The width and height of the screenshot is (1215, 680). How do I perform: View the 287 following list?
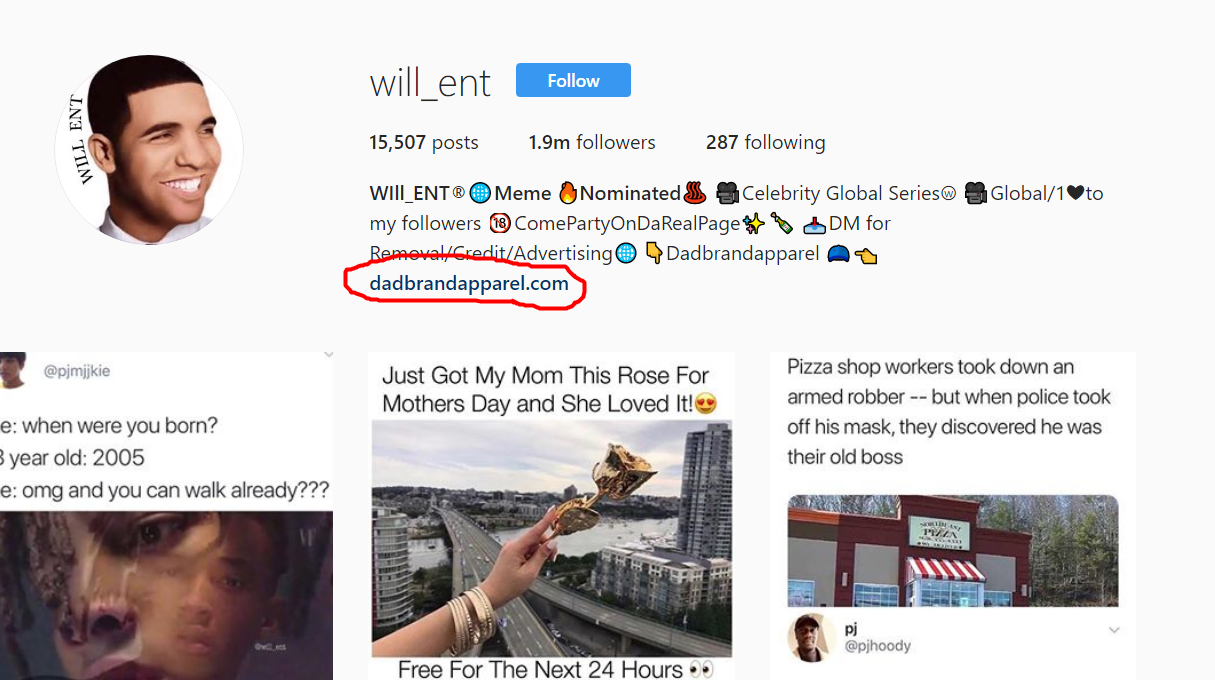point(766,142)
